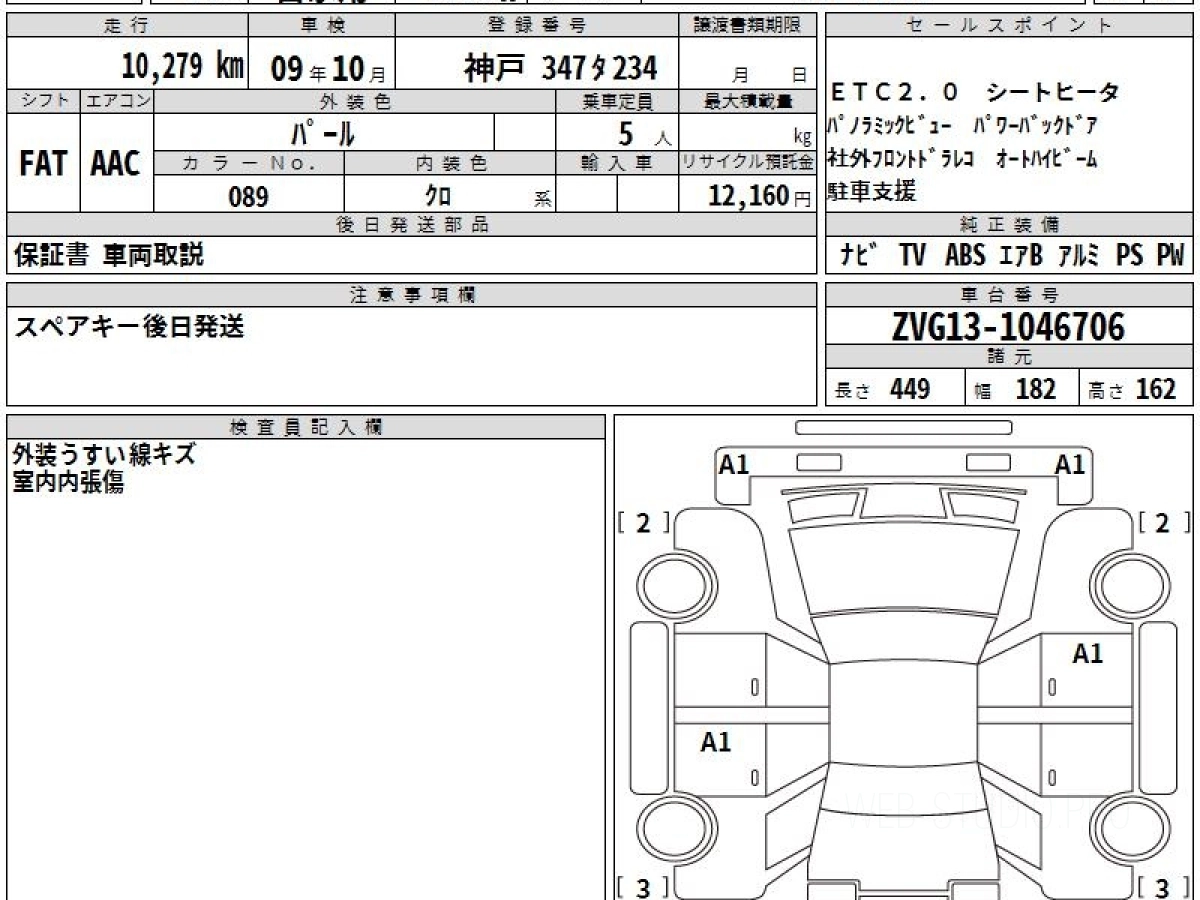This screenshot has height=900, width=1200.
Task: Select the セールスポイント header
Action: tap(1009, 26)
